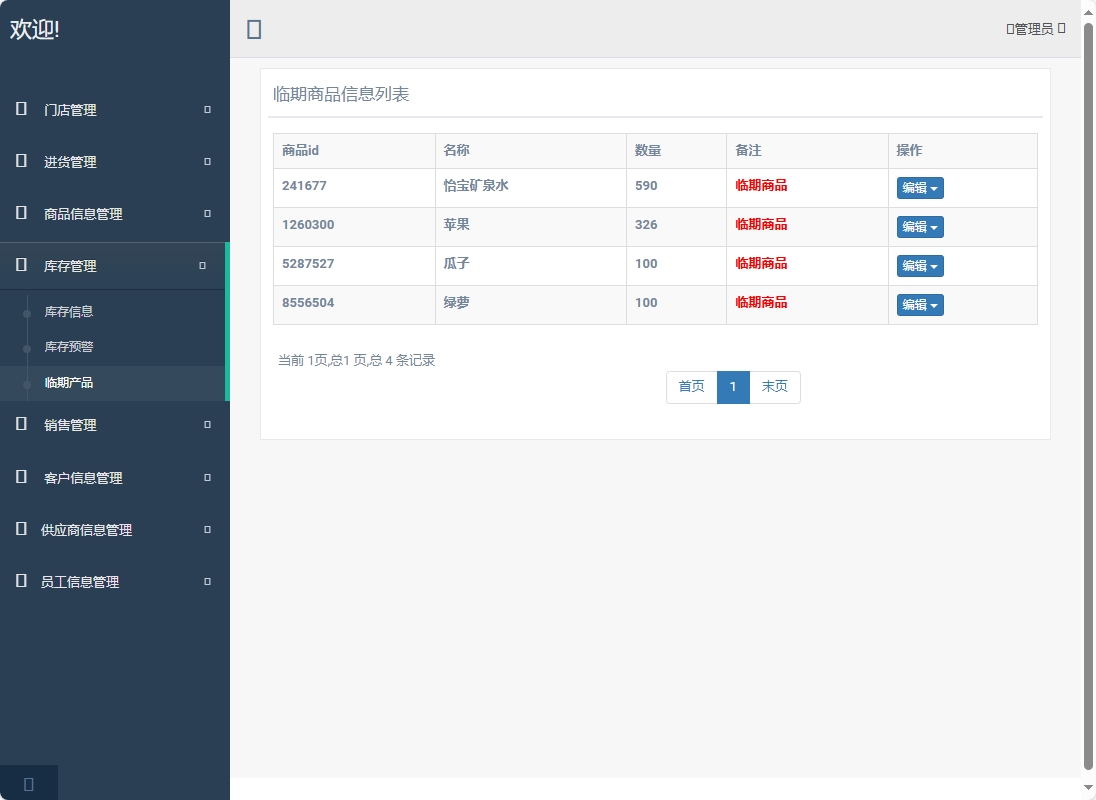Open the 编辑 dropdown for 怡宝矿泉水
Viewport: 1096px width, 800px height.
pos(919,187)
